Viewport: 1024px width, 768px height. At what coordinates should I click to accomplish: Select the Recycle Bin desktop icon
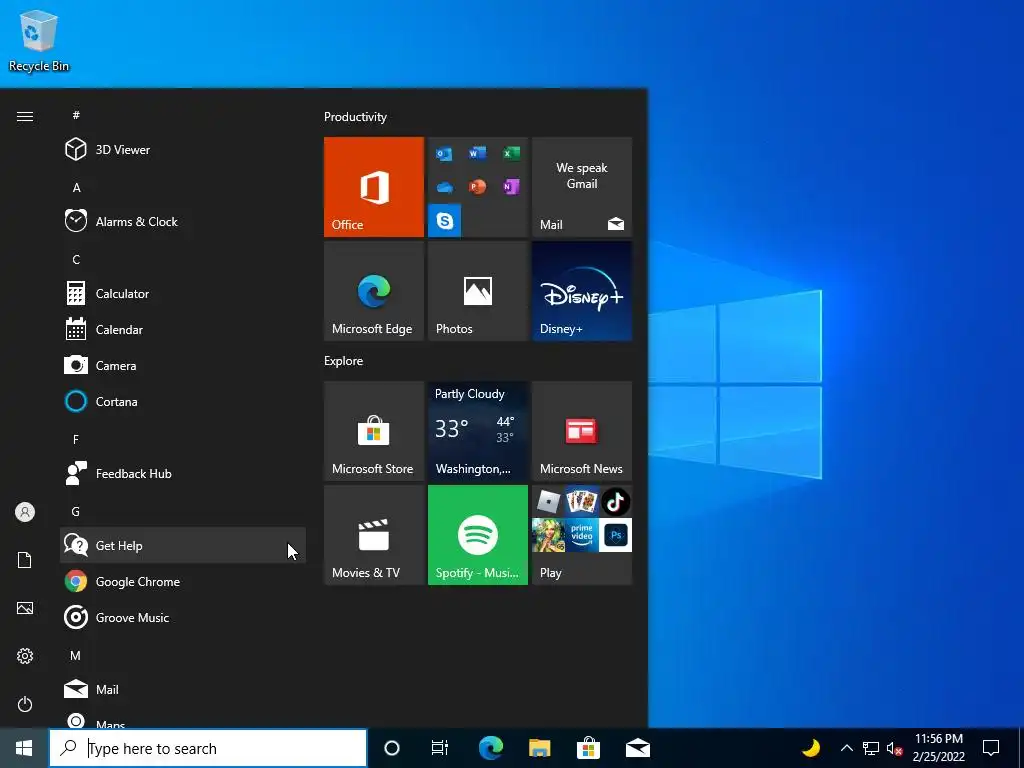[x=39, y=40]
